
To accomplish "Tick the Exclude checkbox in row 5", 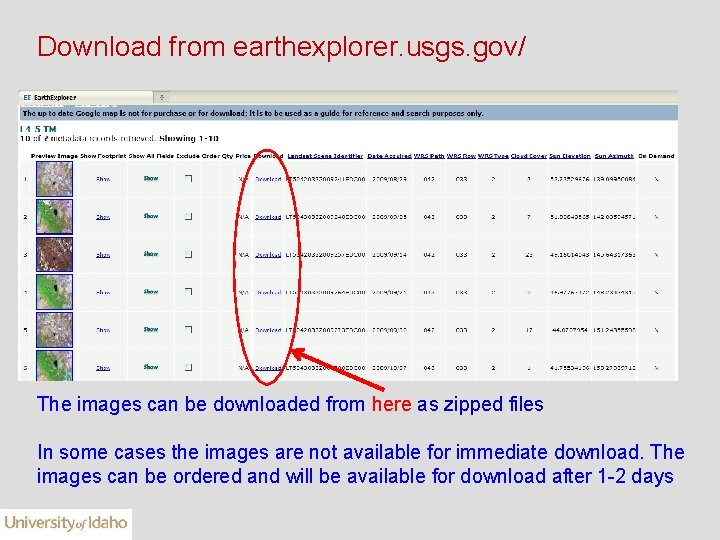I will 188,329.
